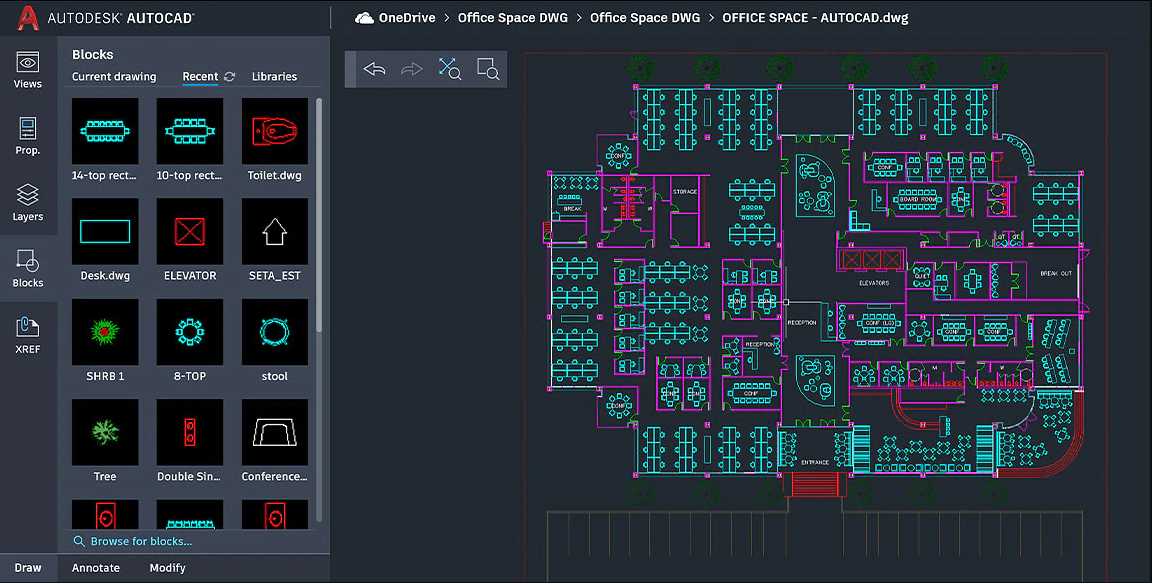
Task: Open the XREF panel
Action: pos(28,334)
